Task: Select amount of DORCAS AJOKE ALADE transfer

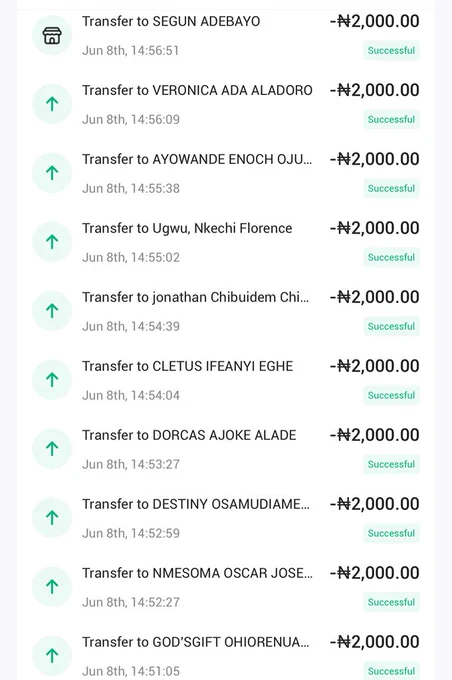Action: coord(375,435)
